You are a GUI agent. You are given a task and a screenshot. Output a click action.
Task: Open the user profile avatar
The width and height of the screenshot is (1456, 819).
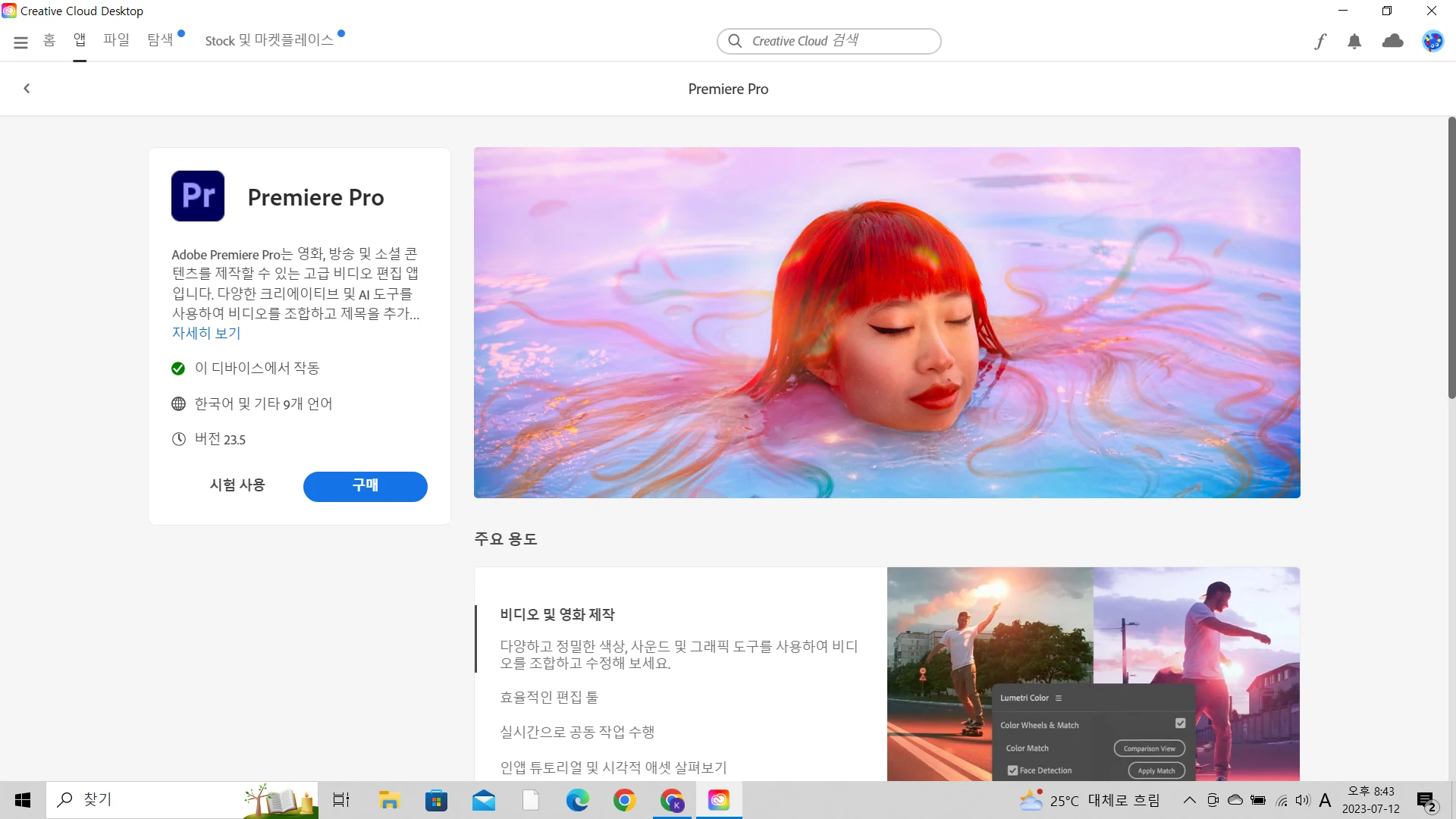[x=1432, y=41]
